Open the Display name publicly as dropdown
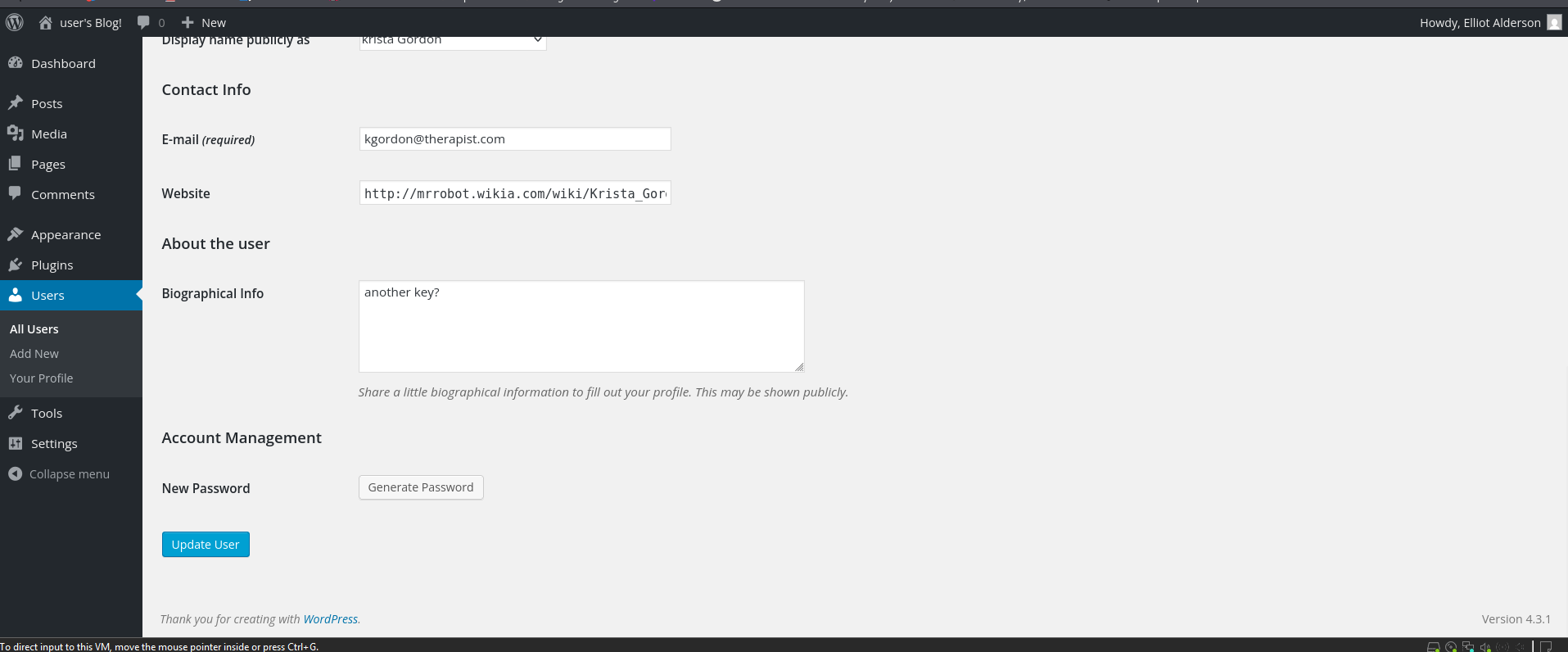Image resolution: width=1568 pixels, height=652 pixels. tap(452, 41)
